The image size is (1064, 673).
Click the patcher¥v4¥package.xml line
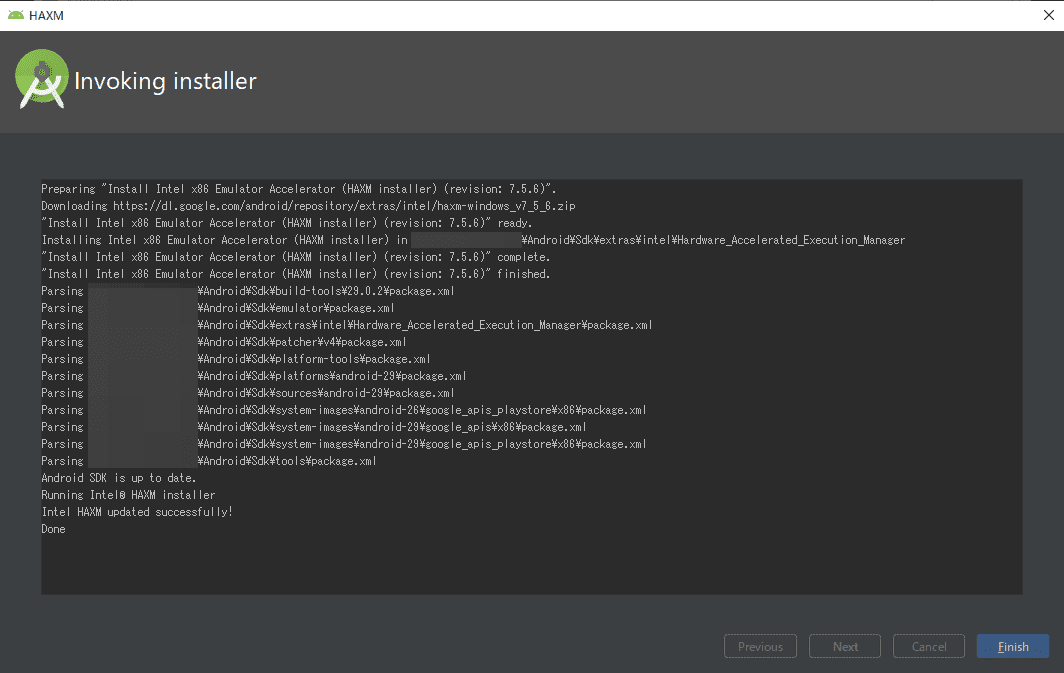(224, 342)
